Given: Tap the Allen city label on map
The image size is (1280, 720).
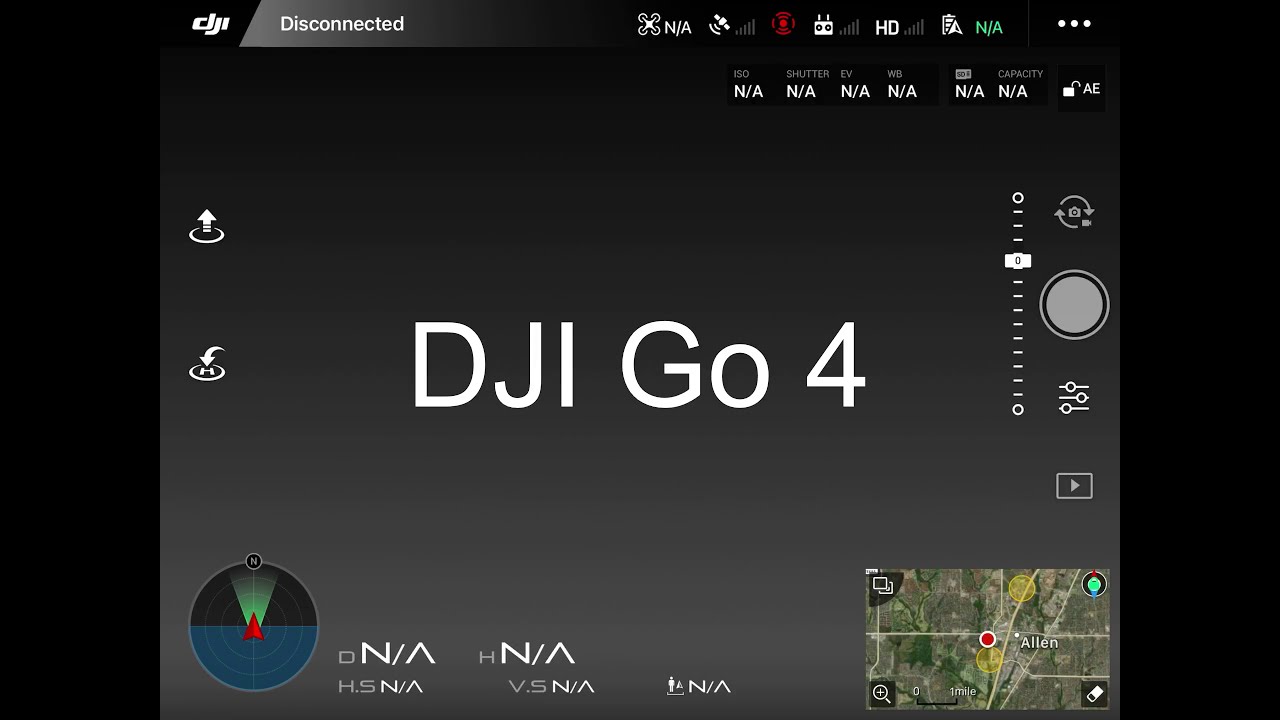Looking at the screenshot, I should click(1039, 643).
